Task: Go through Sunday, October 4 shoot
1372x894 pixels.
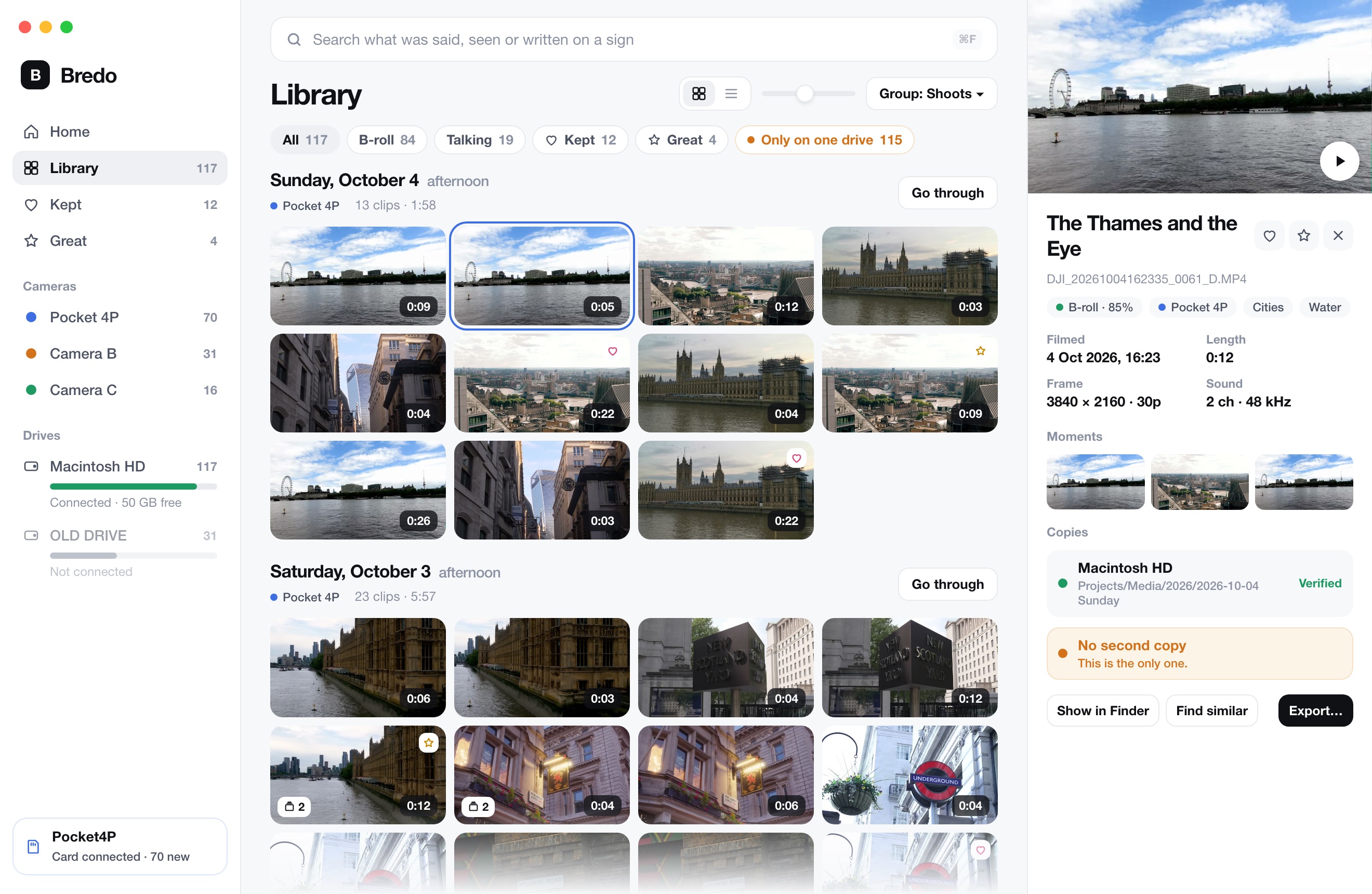Action: click(947, 192)
